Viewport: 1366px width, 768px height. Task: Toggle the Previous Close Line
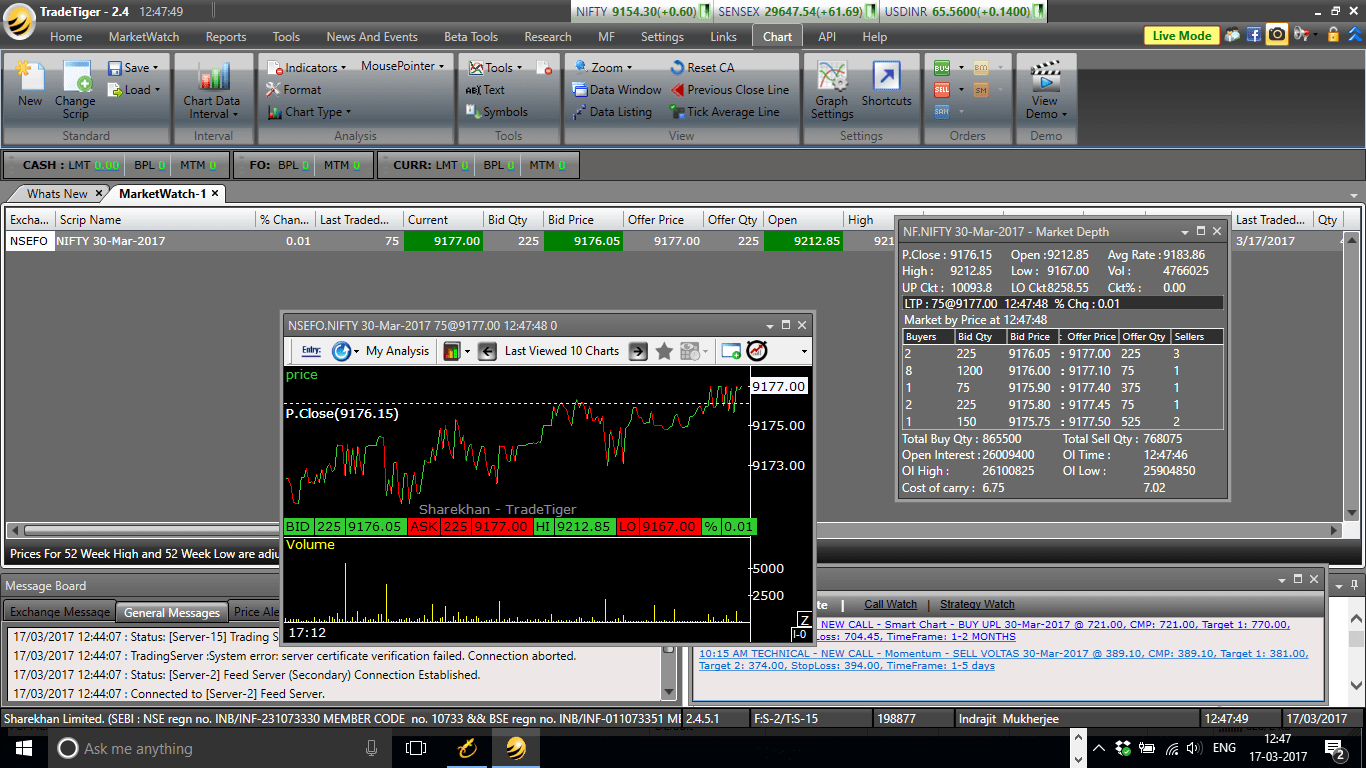tap(728, 90)
